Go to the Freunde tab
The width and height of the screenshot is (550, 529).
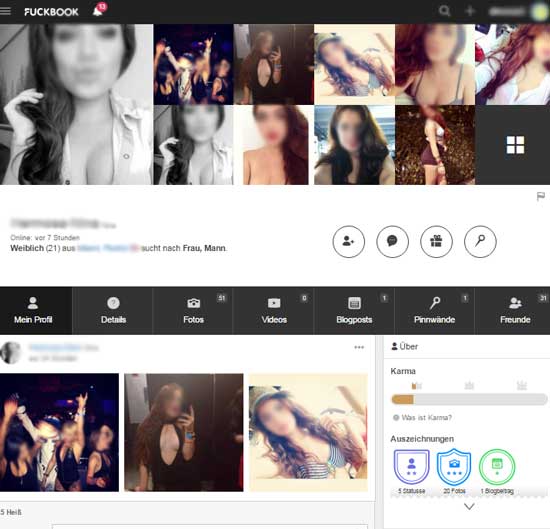click(515, 310)
